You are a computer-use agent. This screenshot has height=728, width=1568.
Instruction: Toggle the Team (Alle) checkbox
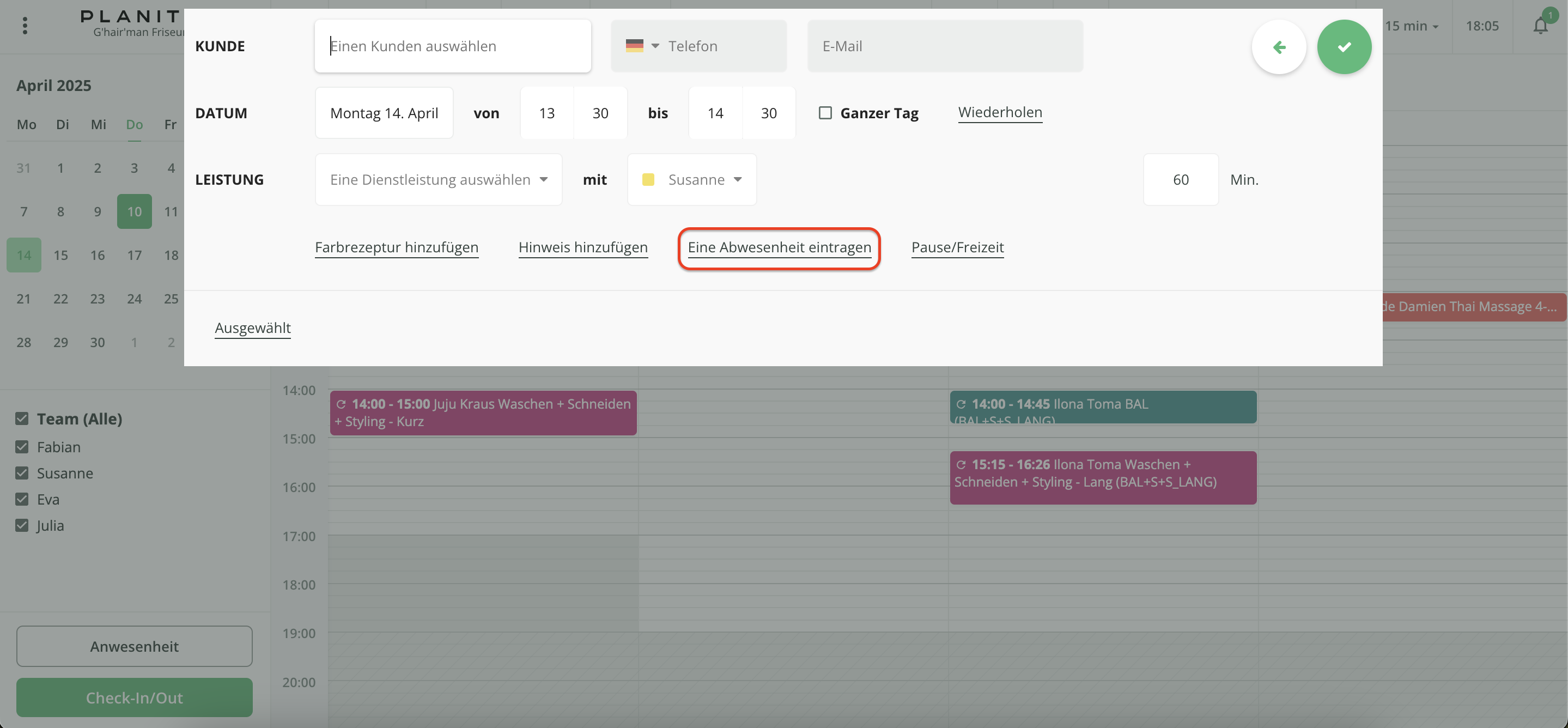pyautogui.click(x=22, y=419)
